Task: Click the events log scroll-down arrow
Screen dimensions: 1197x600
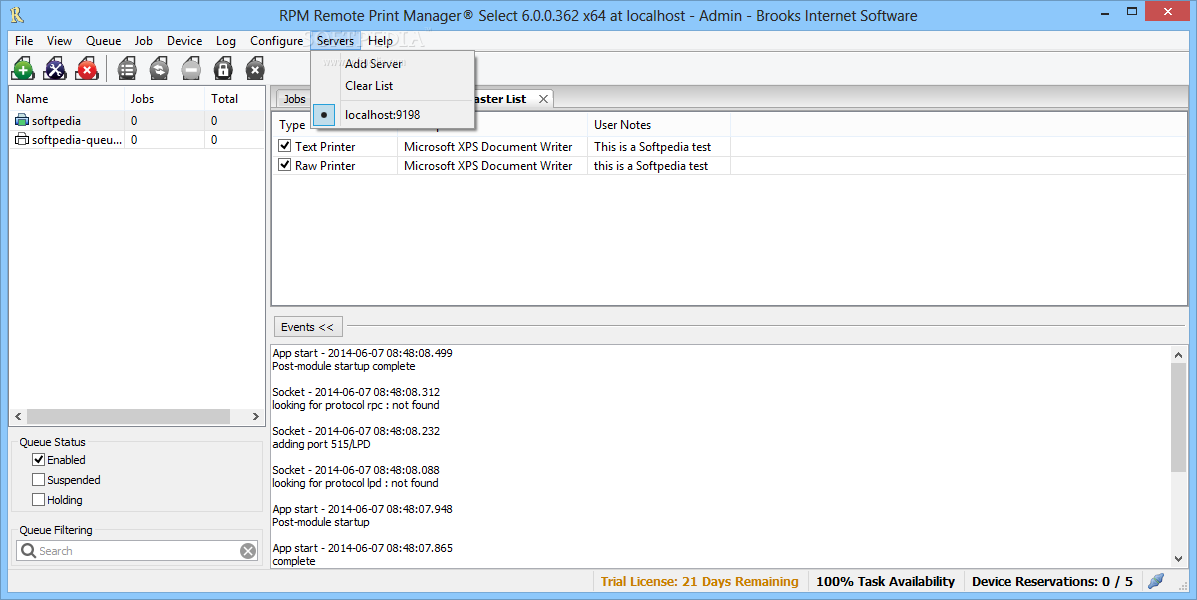Action: tap(1178, 559)
